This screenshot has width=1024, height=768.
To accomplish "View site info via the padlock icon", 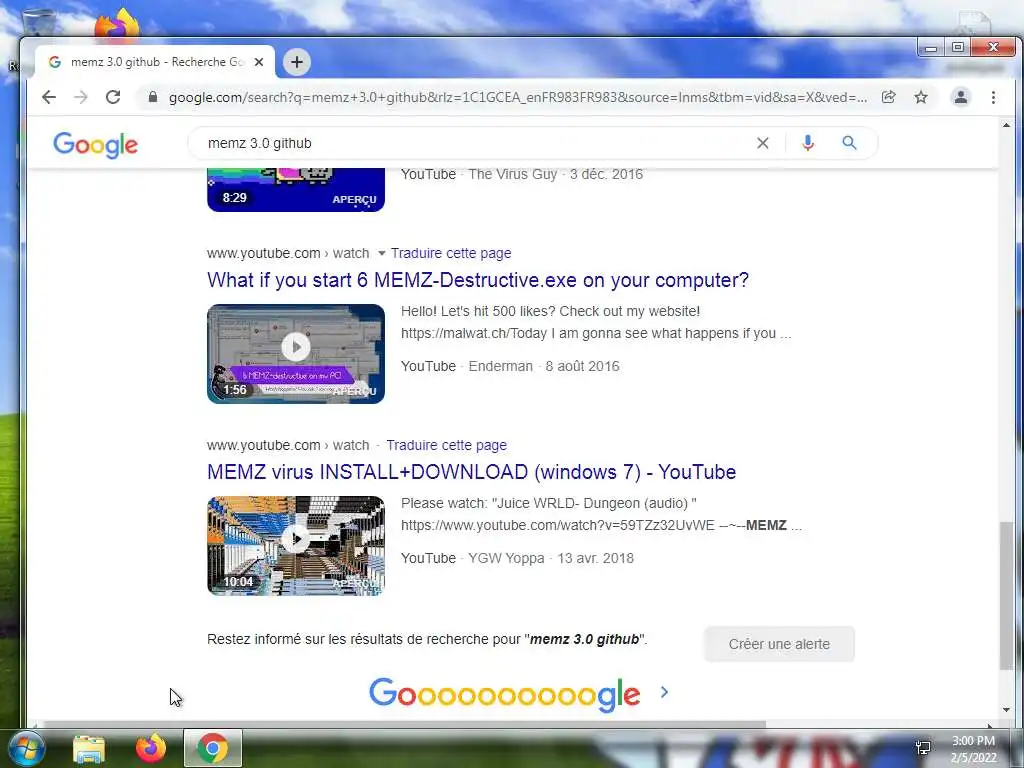I will tap(153, 97).
